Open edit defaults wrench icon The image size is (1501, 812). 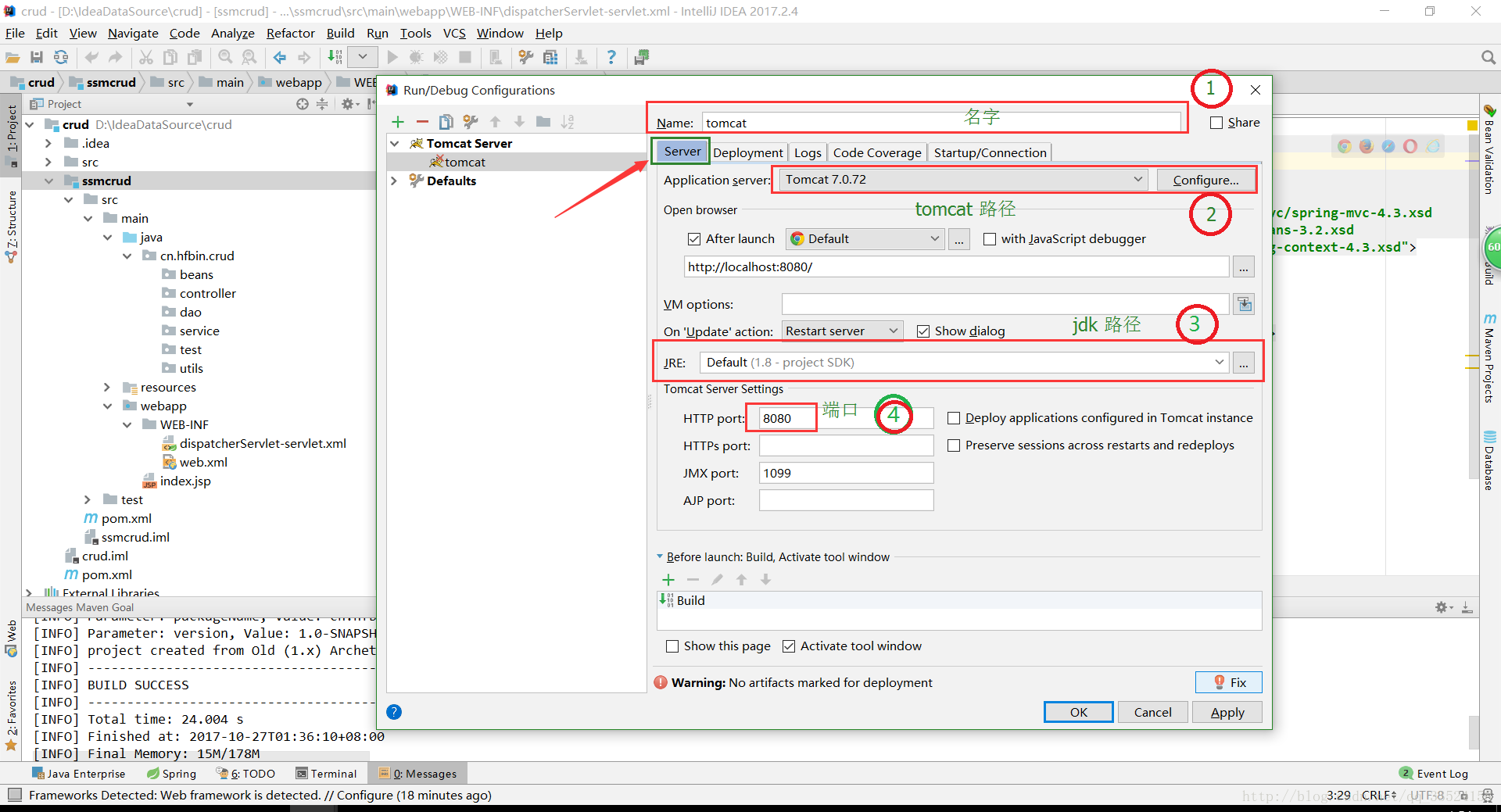tap(471, 122)
